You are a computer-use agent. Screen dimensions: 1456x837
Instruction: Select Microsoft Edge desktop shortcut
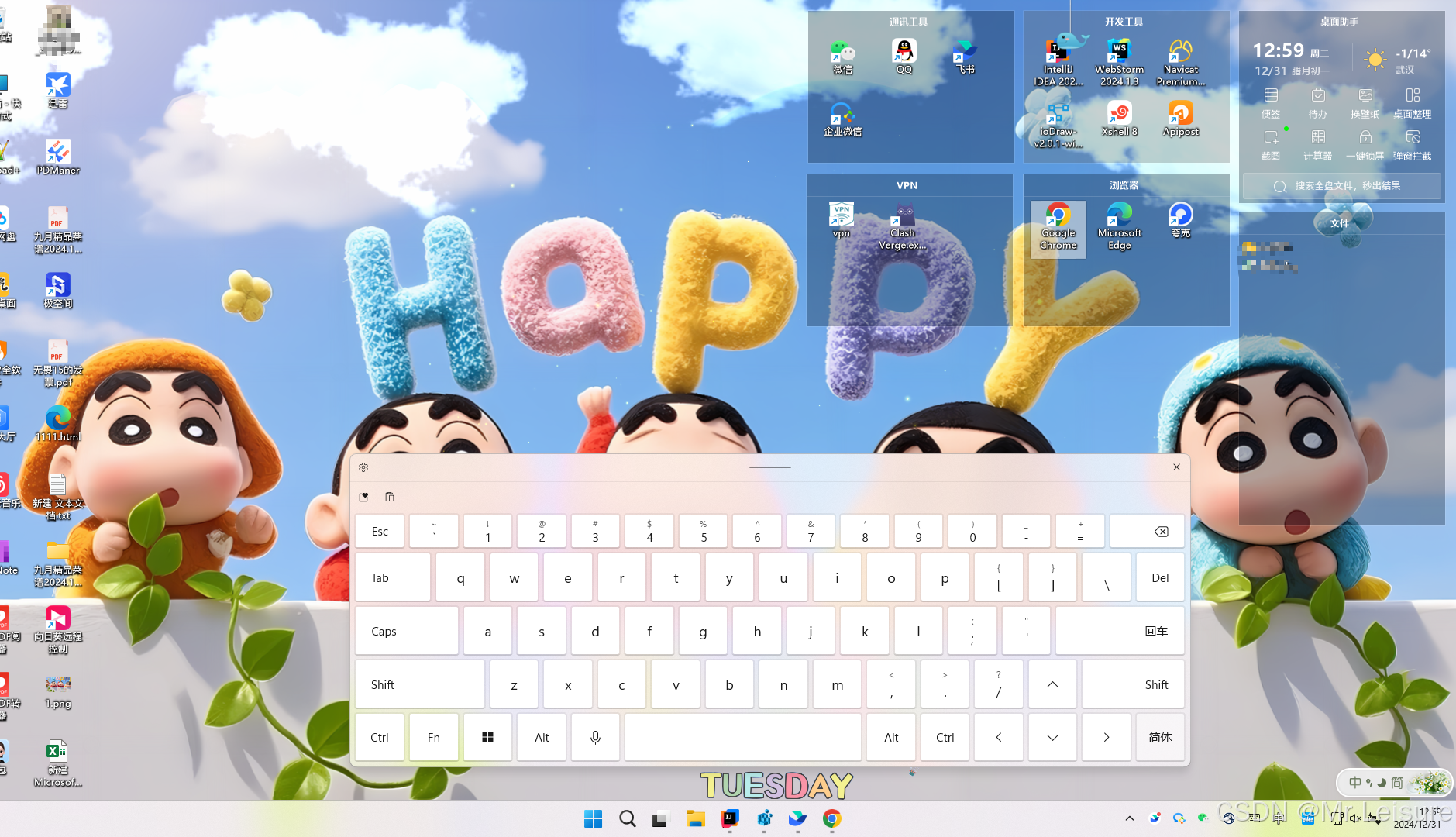tap(1120, 226)
